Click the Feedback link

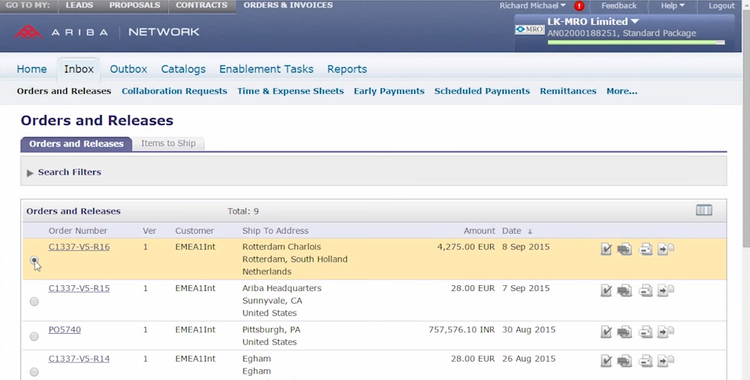pyautogui.click(x=619, y=6)
